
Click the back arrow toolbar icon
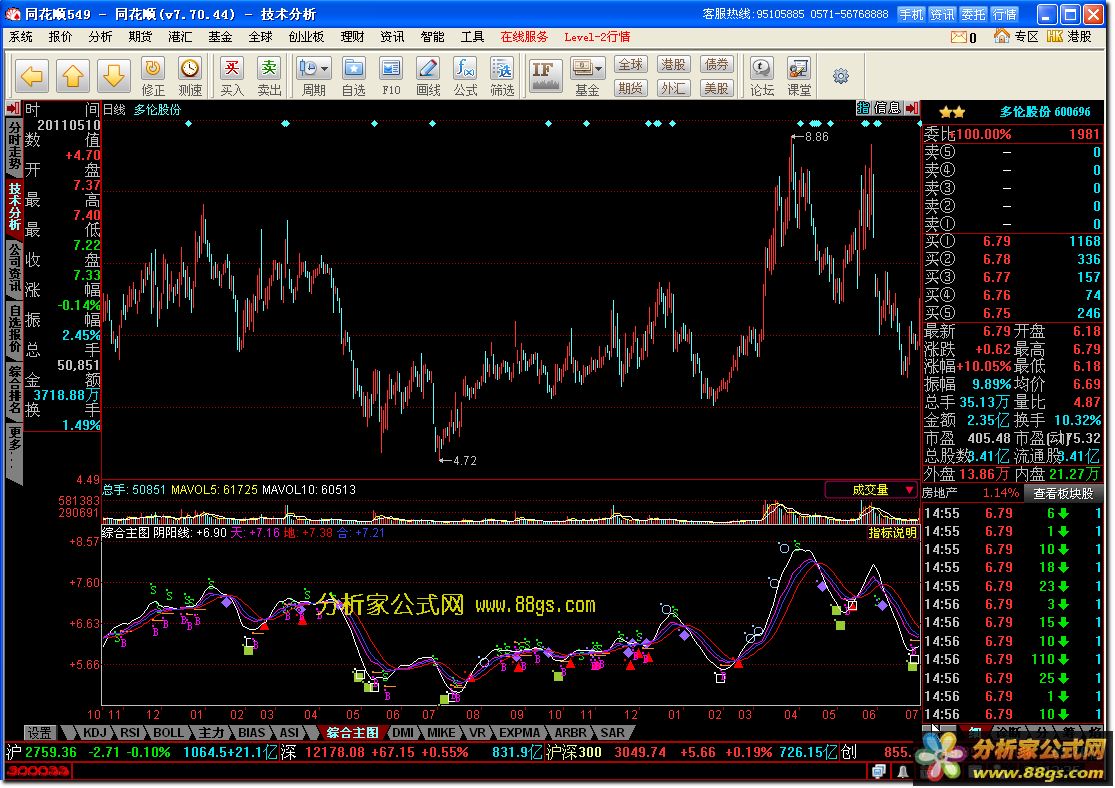click(31, 75)
